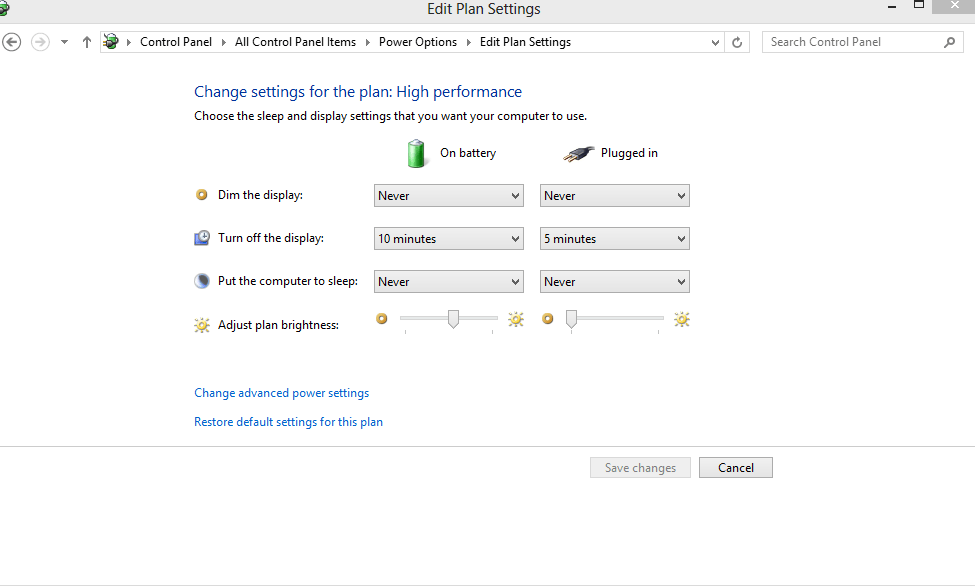Click the Cancel button

pos(735,468)
